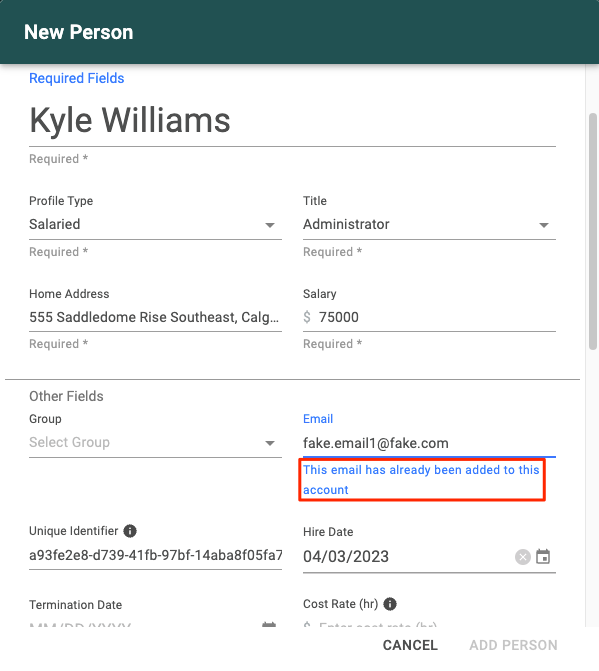The height and width of the screenshot is (671, 599).
Task: Click the Email field label
Action: 318,419
